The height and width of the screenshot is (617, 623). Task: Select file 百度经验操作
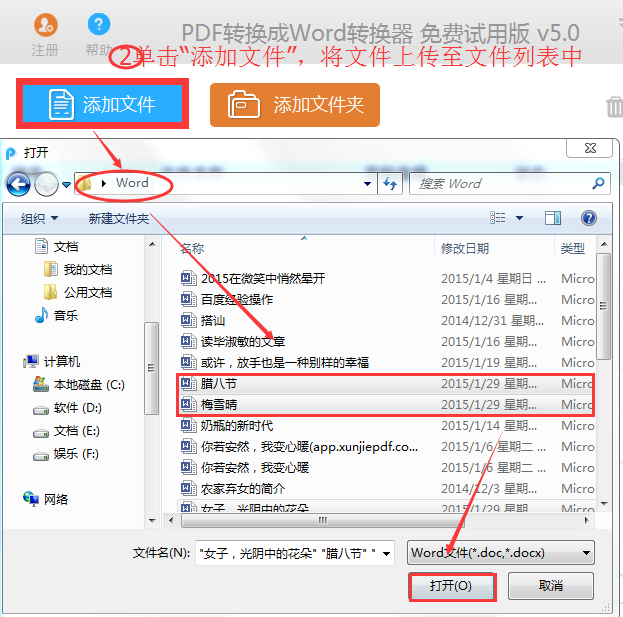237,300
